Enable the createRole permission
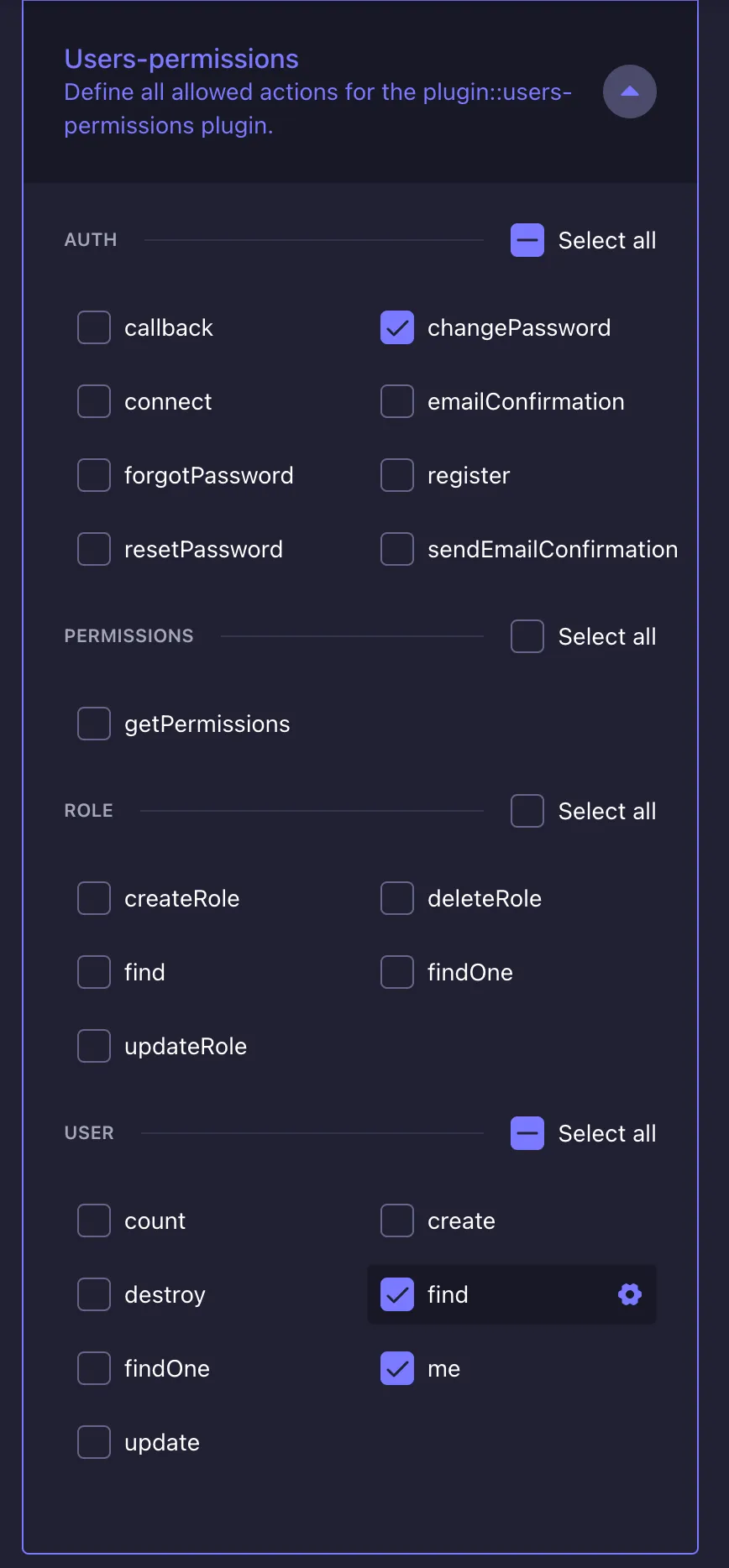Image resolution: width=729 pixels, height=1568 pixels. pos(93,898)
